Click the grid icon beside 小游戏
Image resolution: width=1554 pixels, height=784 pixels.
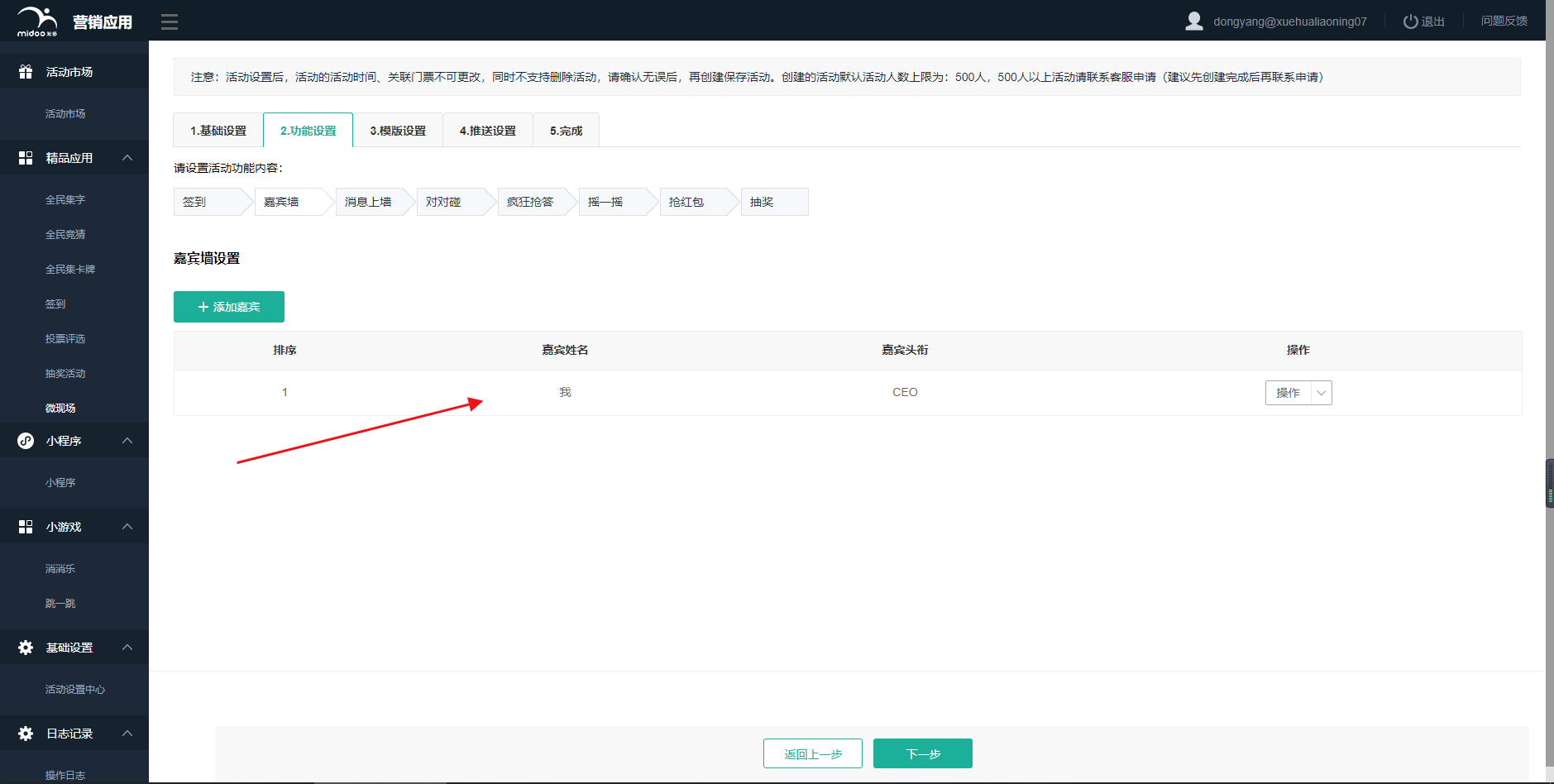coord(26,527)
